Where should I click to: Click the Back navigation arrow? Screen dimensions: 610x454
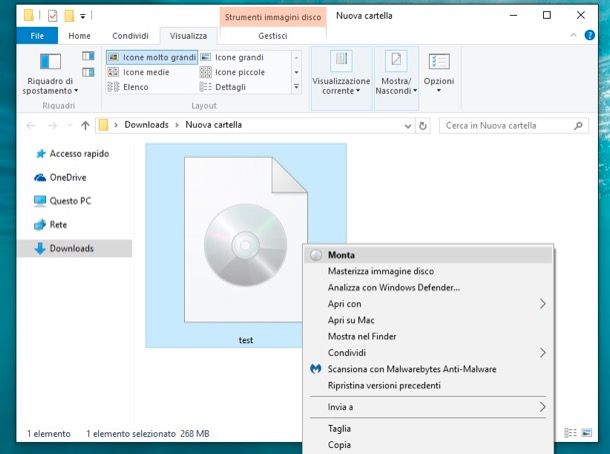tap(31, 125)
